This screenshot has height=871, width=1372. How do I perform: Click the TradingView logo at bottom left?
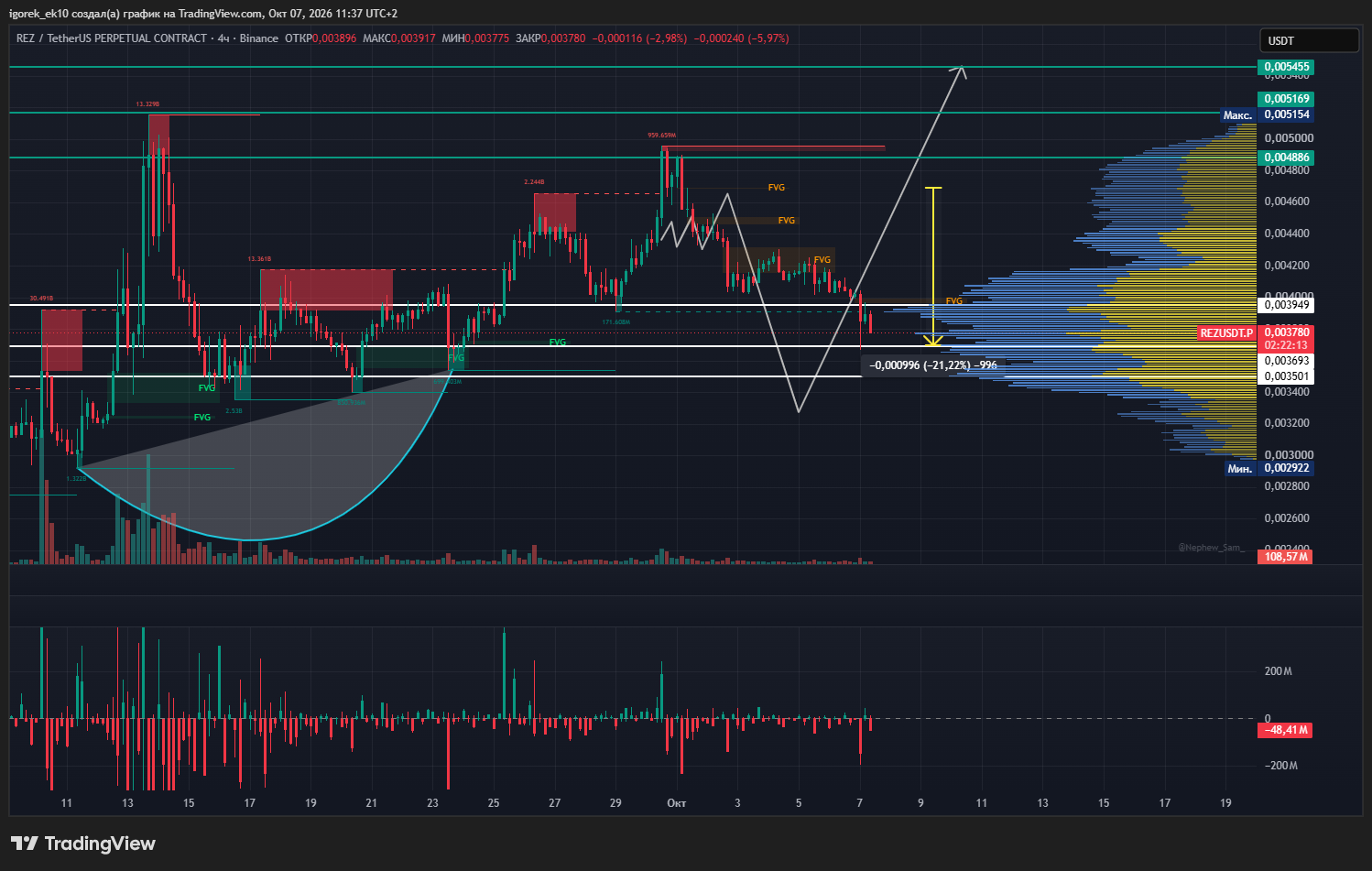coord(83,844)
